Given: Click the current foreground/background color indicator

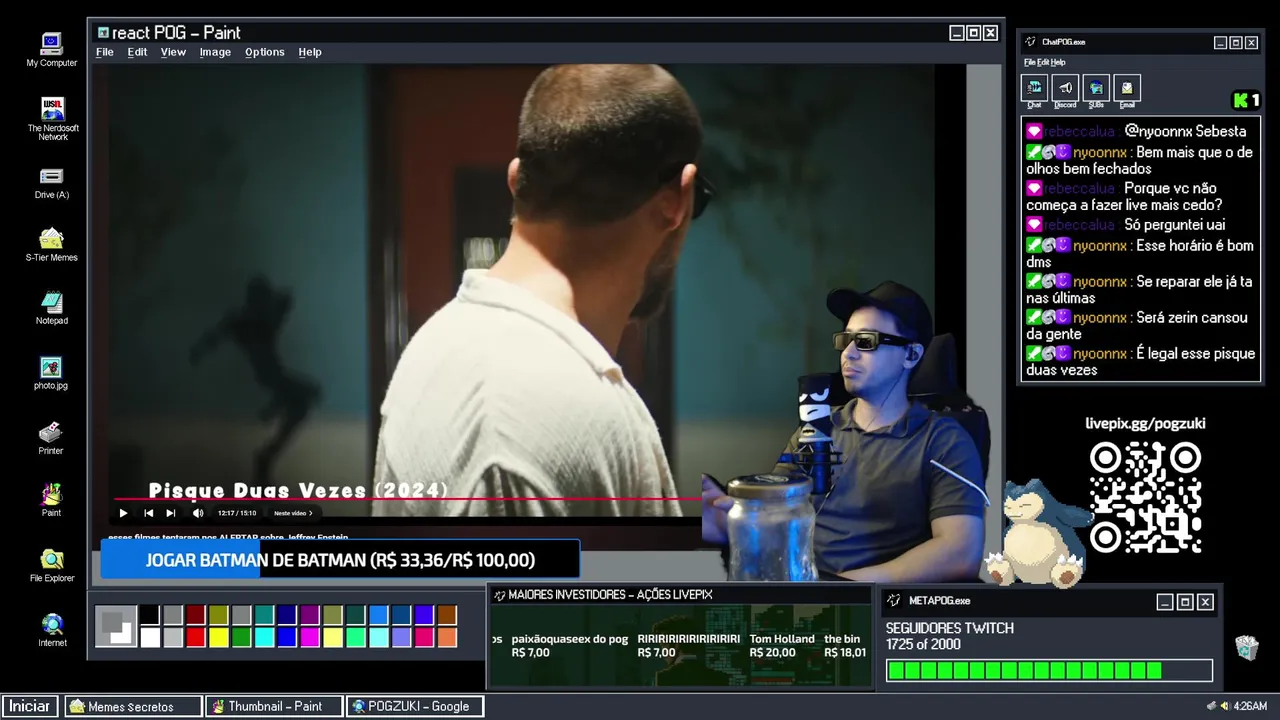Looking at the screenshot, I should [116, 626].
